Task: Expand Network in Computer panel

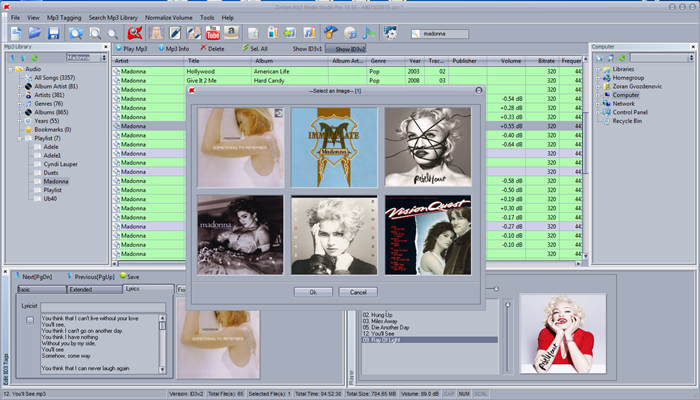Action: pos(598,104)
